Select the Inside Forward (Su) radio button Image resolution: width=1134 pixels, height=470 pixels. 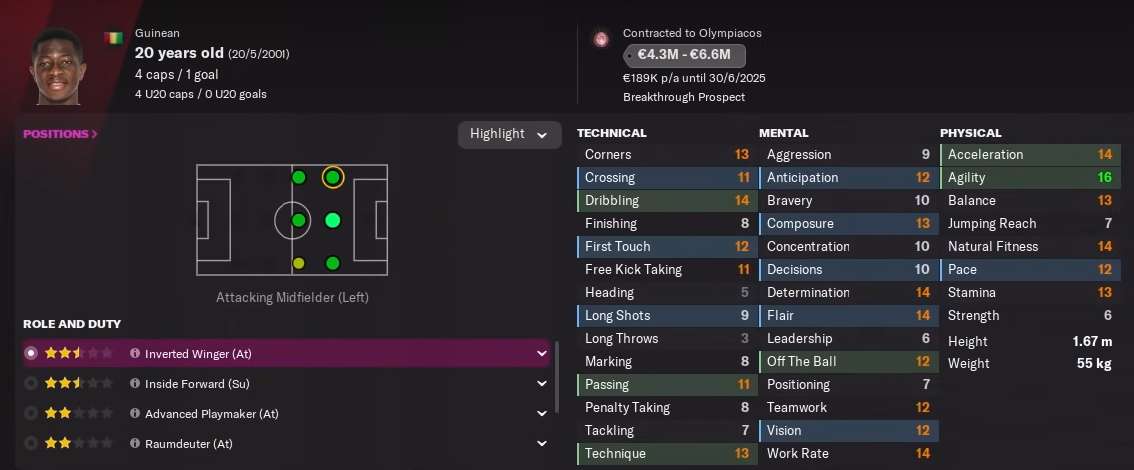31,383
